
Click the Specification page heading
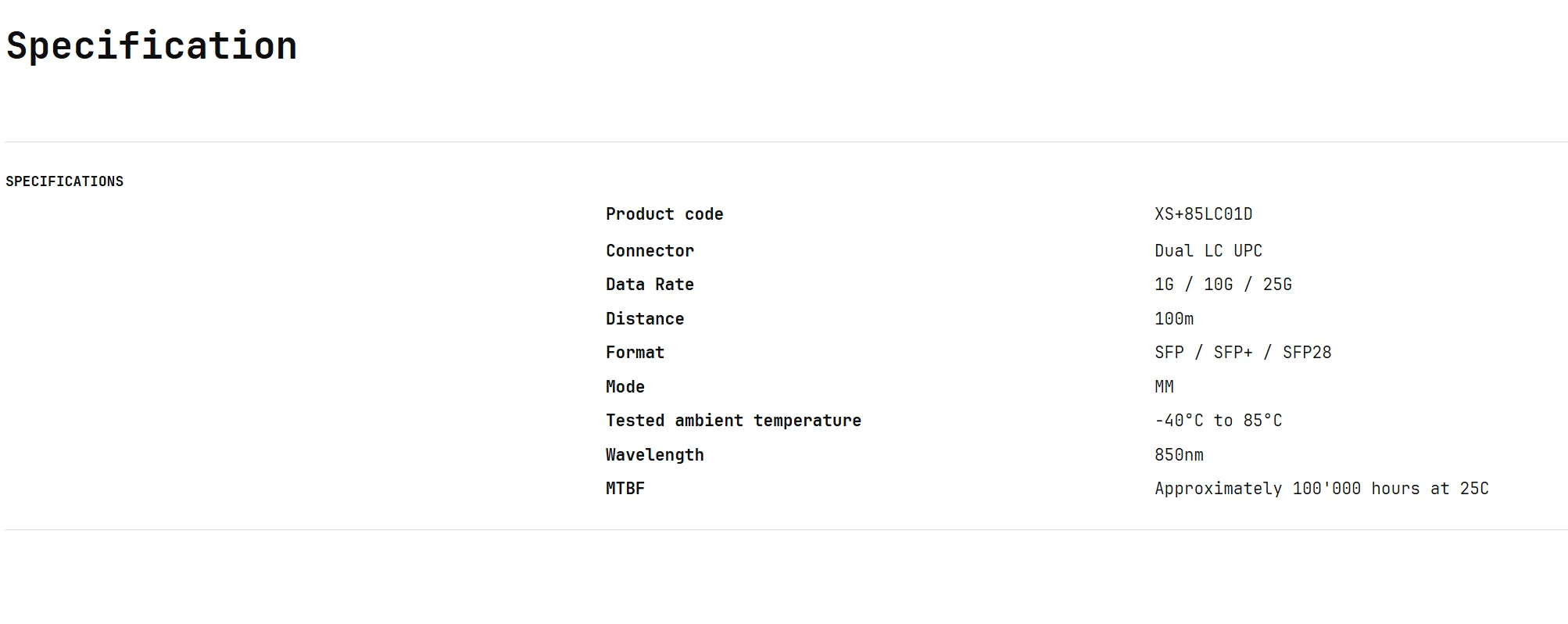[x=152, y=45]
